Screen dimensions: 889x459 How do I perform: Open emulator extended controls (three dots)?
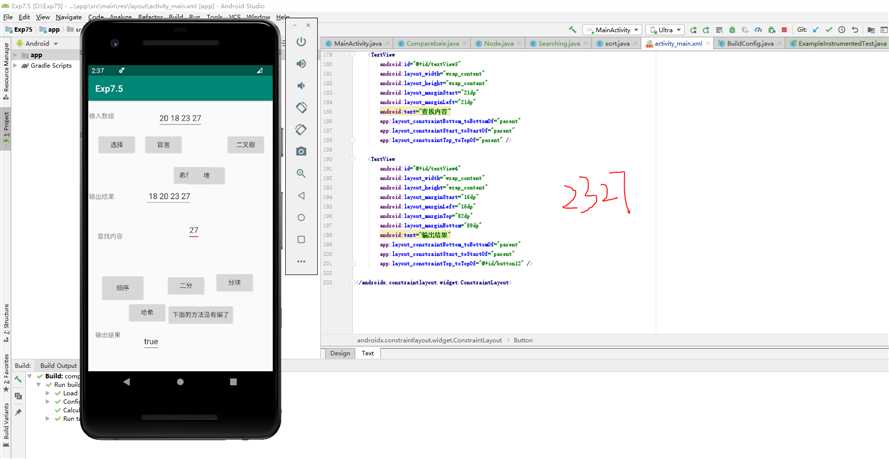point(301,261)
